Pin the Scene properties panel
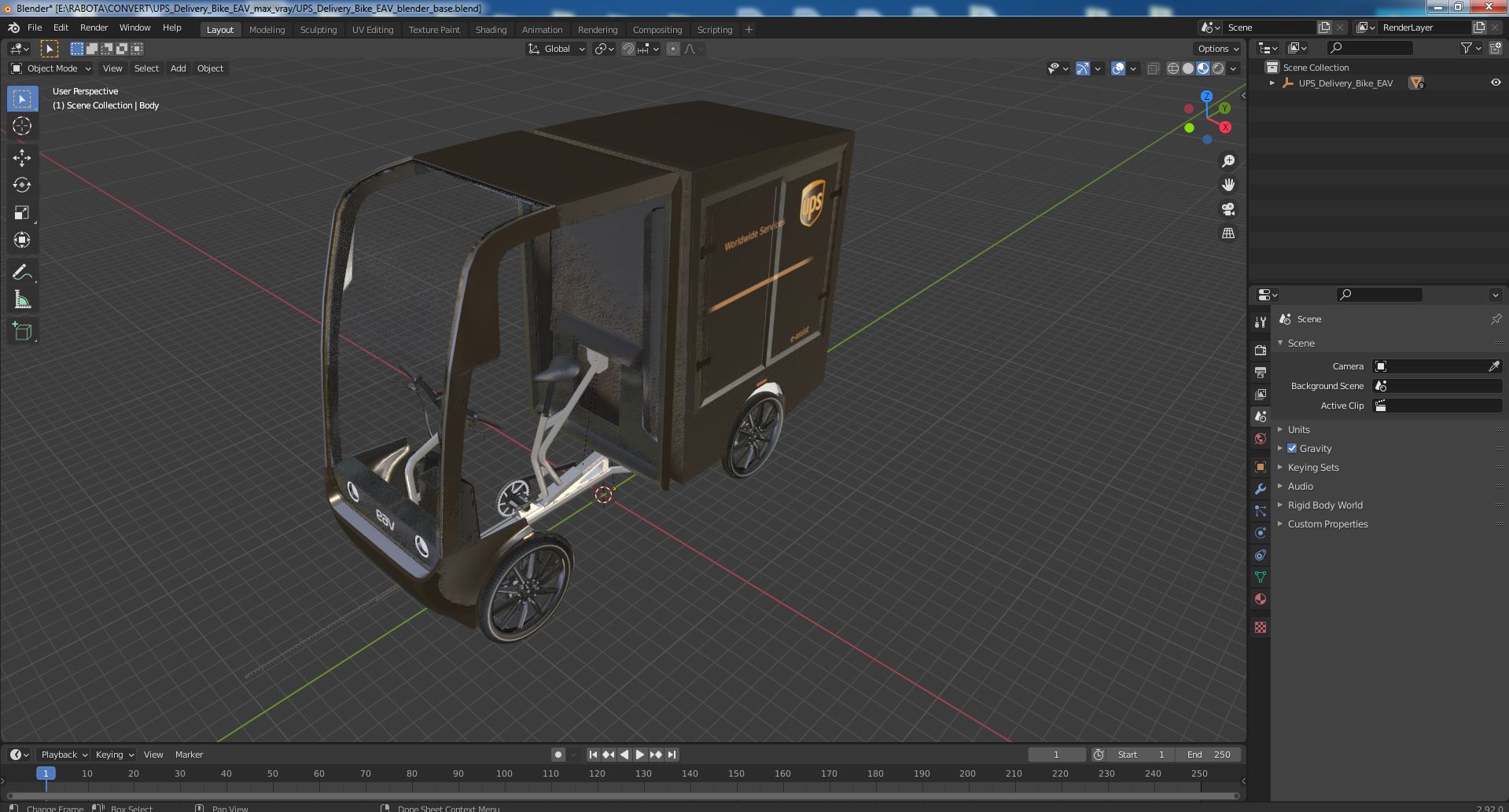 [1496, 319]
